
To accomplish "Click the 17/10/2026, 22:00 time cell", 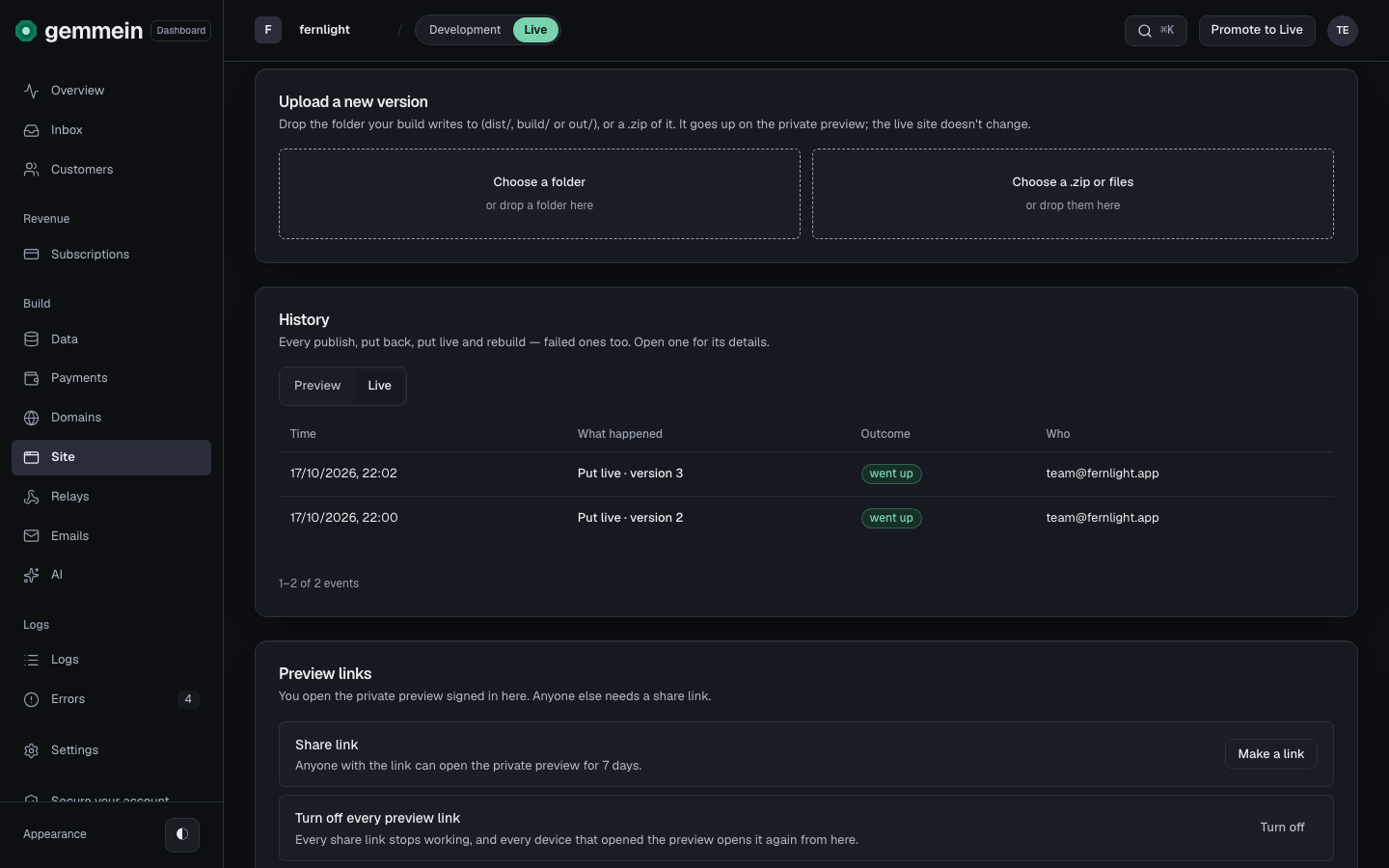I will [x=343, y=518].
